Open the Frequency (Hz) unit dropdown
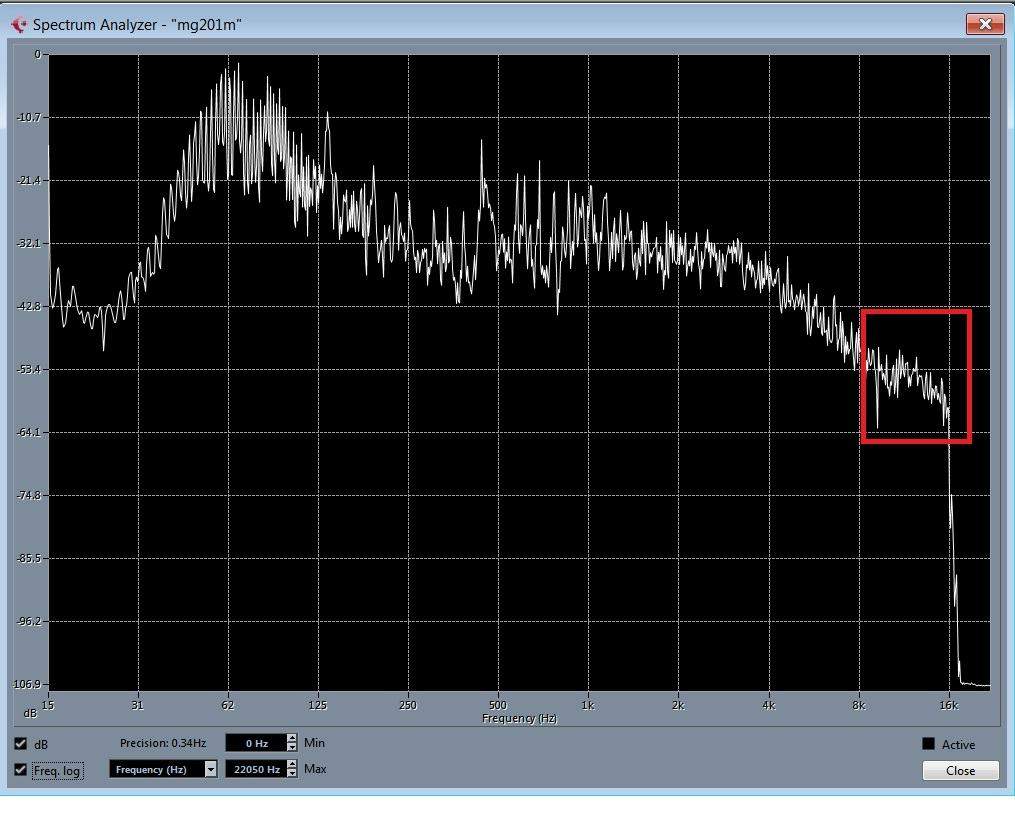The height and width of the screenshot is (825, 1015). tap(210, 769)
